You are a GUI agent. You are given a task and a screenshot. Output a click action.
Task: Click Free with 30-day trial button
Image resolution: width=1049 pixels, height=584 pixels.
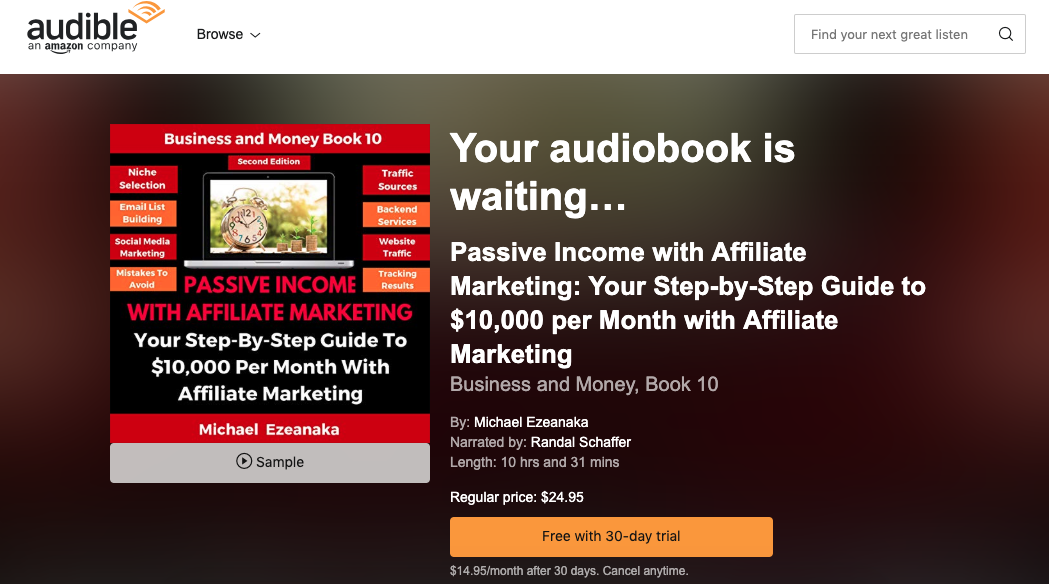pyautogui.click(x=611, y=537)
